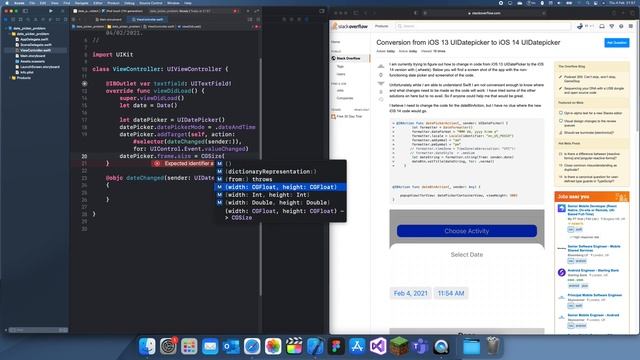The height and width of the screenshot is (360, 640).
Task: Run the project with Xcode's play button
Action: coord(51,11)
